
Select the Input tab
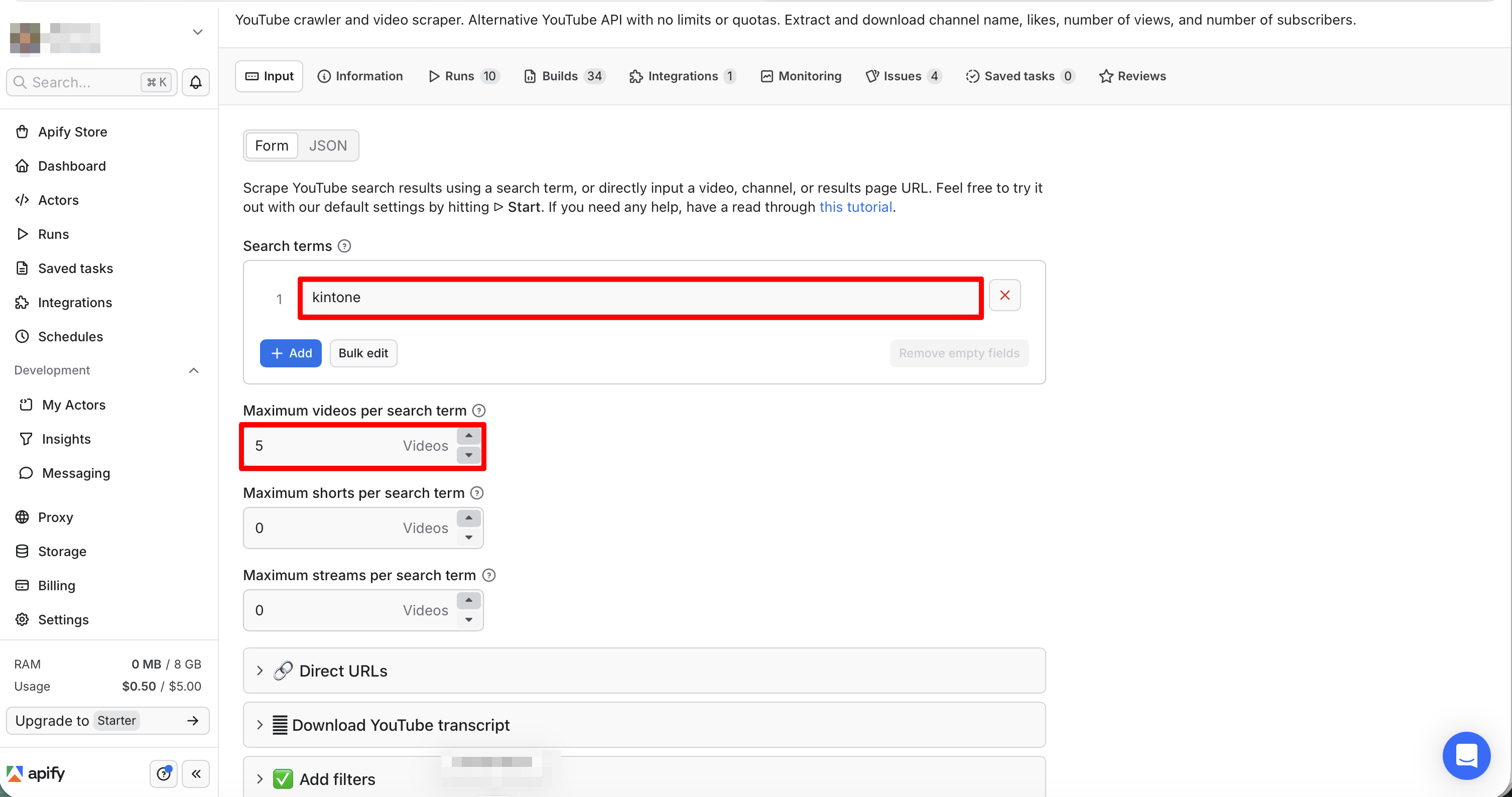coord(269,76)
